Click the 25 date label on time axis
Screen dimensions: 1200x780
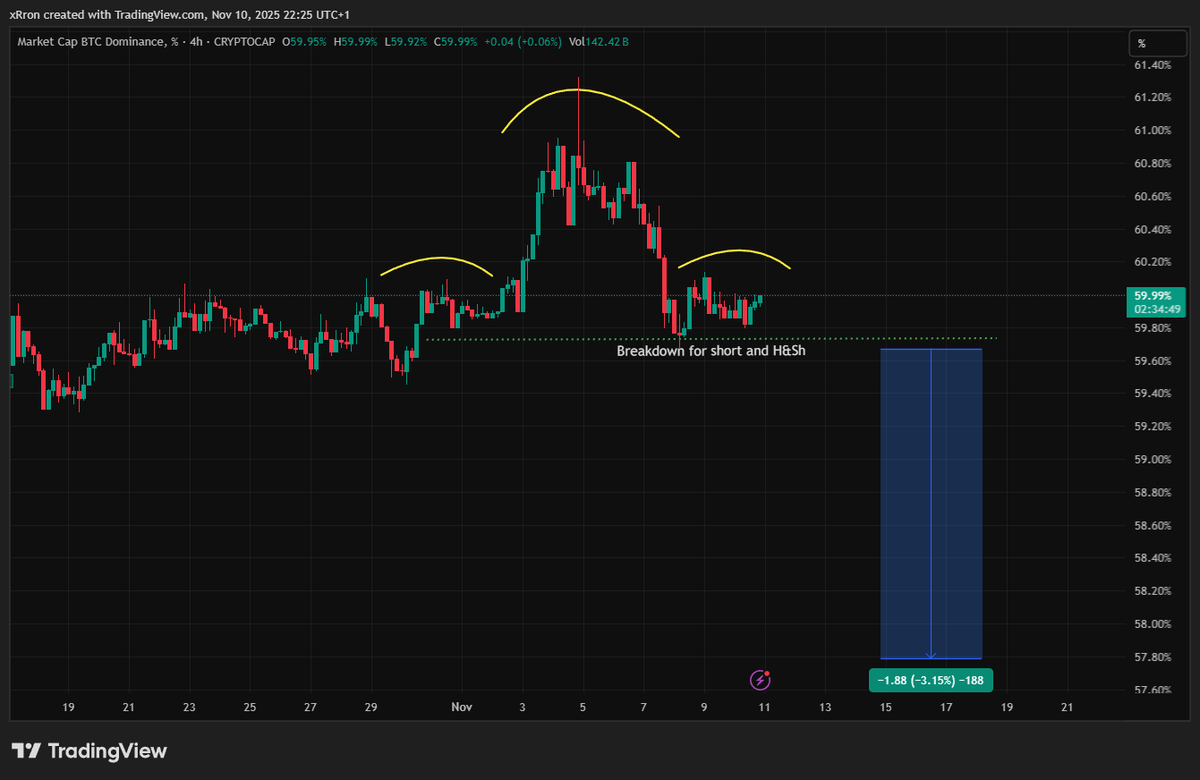click(x=249, y=707)
